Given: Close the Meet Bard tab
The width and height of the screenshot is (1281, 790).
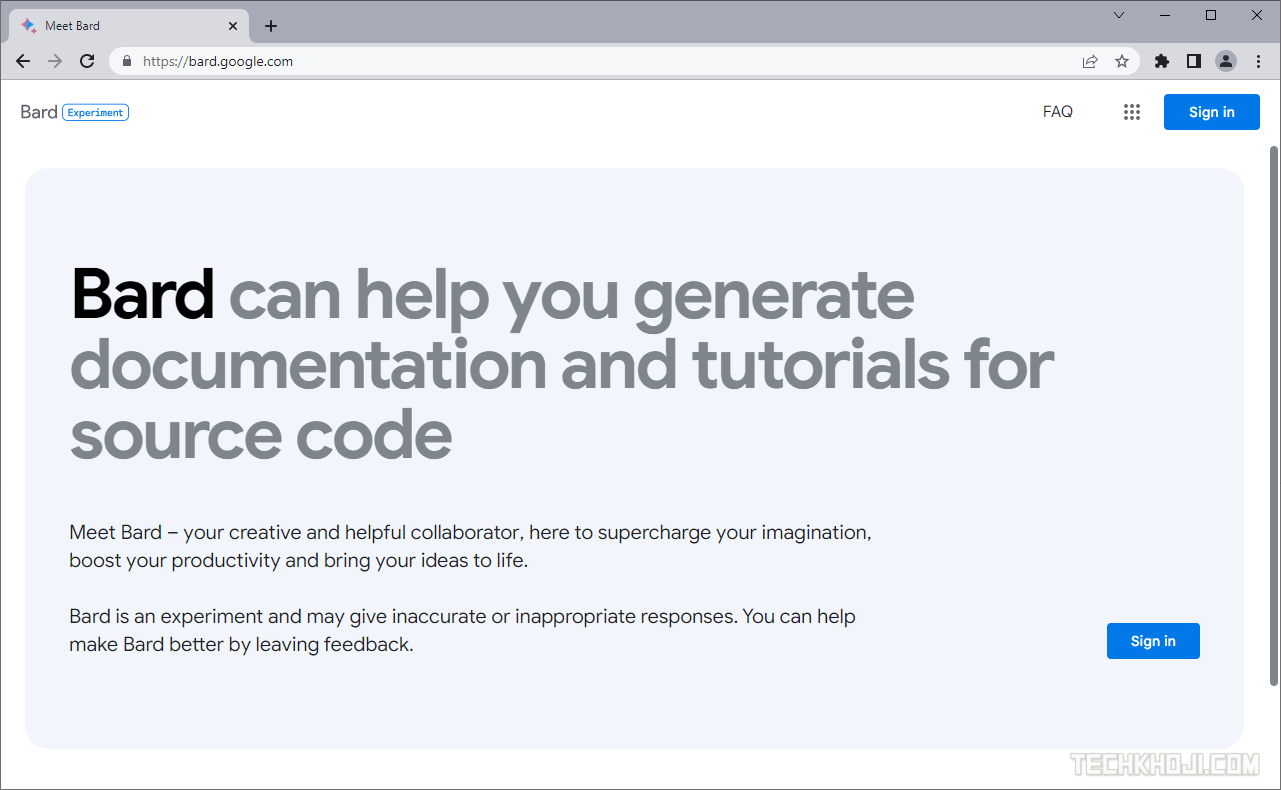Looking at the screenshot, I should [x=233, y=26].
